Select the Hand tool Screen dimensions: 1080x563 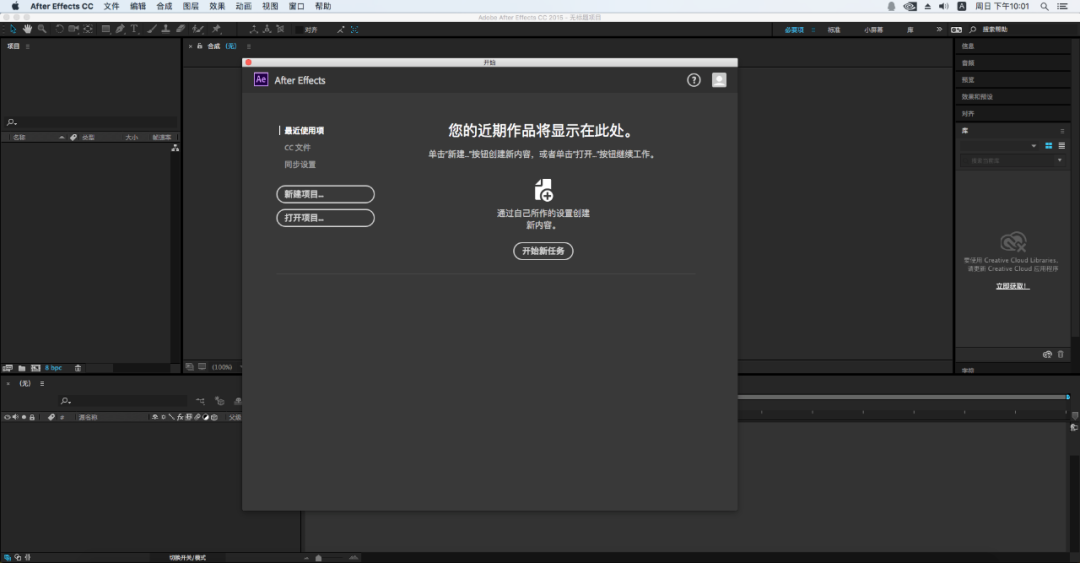coord(28,29)
